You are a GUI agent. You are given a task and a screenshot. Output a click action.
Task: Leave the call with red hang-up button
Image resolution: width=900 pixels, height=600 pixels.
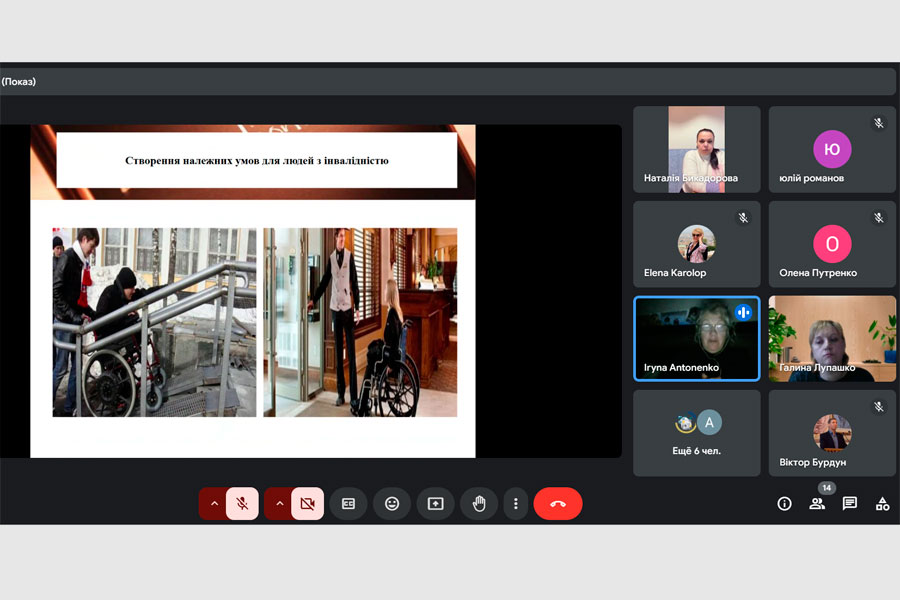558,504
